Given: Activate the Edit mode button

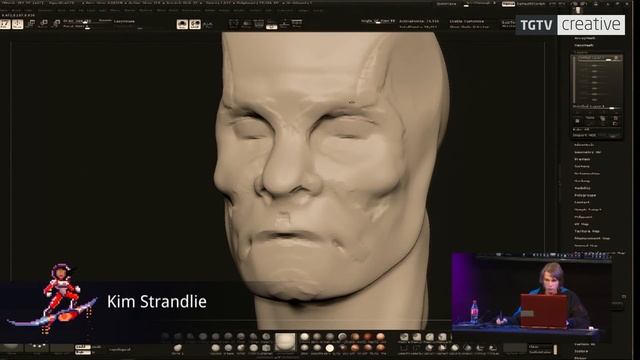Looking at the screenshot, I should pyautogui.click(x=5, y=24).
